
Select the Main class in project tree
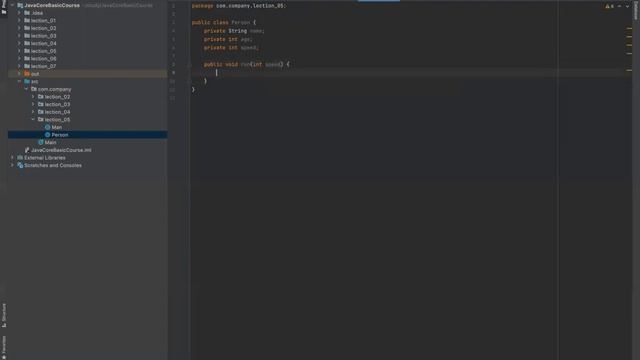[50, 142]
